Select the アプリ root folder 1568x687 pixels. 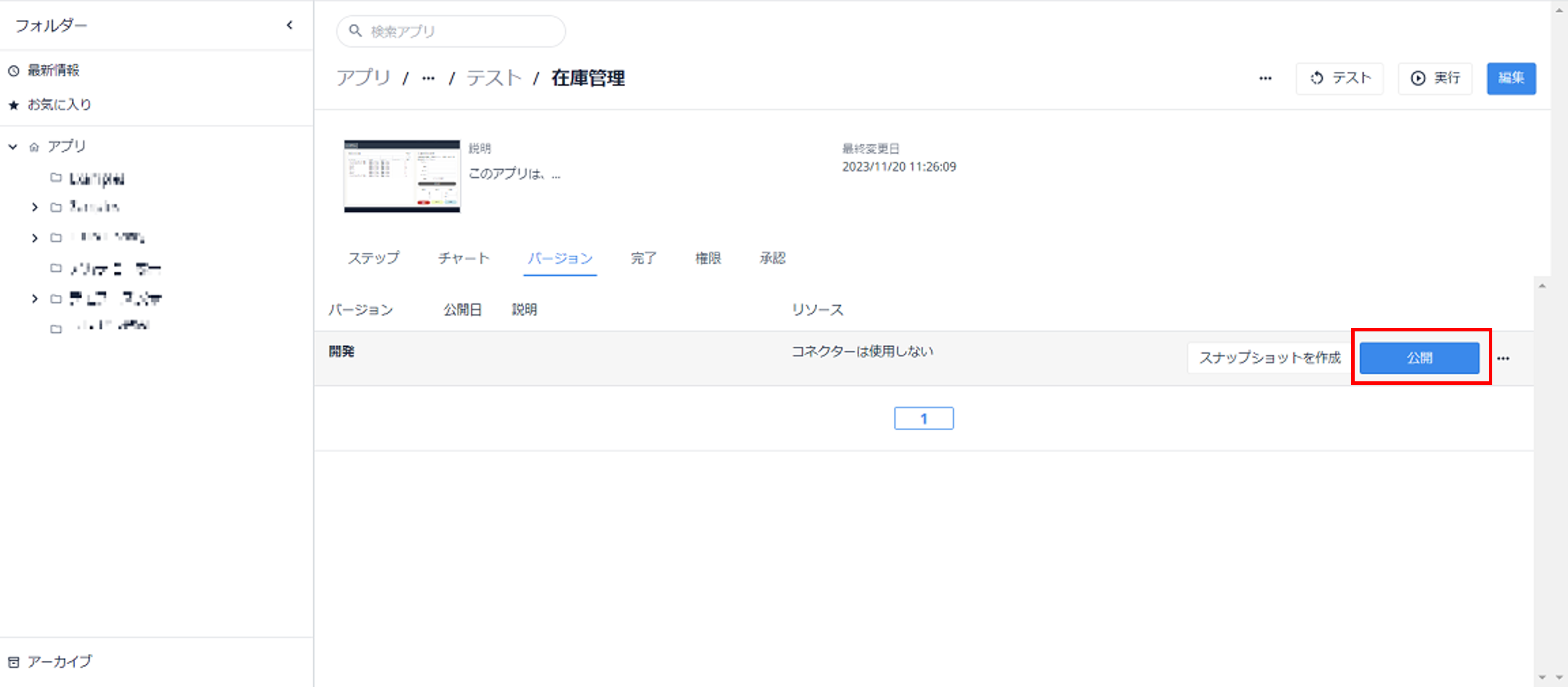66,147
